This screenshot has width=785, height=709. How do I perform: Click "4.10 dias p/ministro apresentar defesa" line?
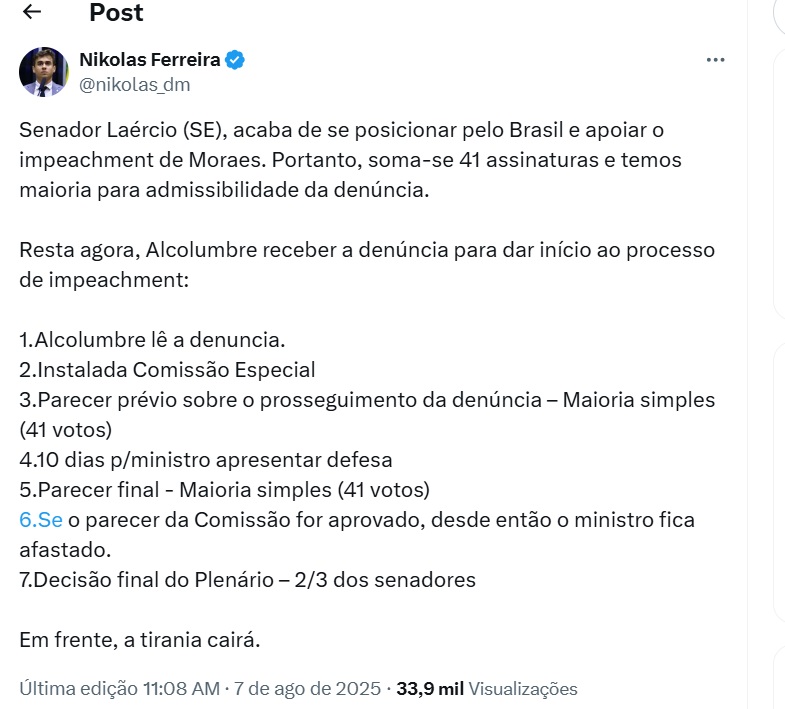tap(206, 460)
